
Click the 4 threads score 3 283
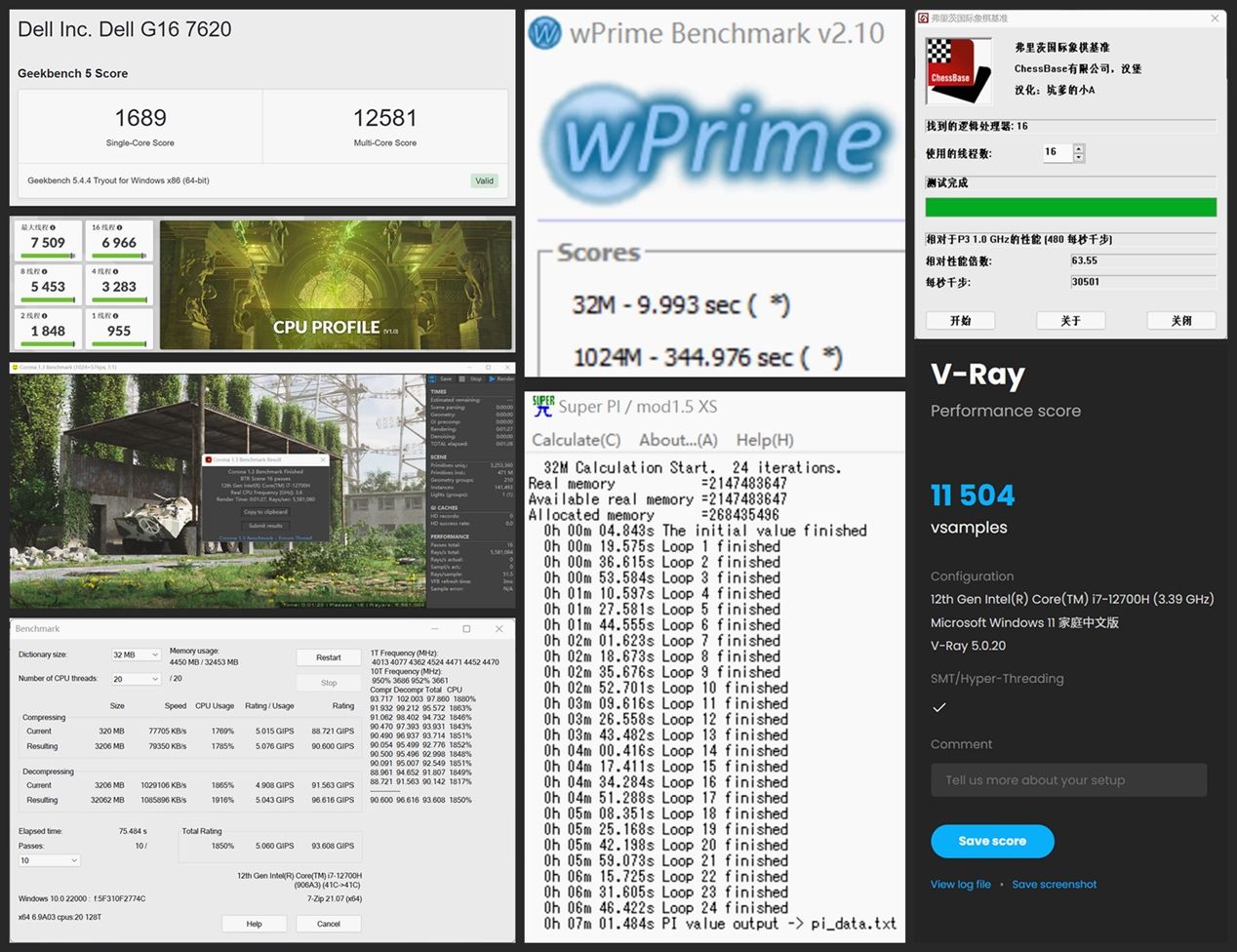[x=119, y=287]
